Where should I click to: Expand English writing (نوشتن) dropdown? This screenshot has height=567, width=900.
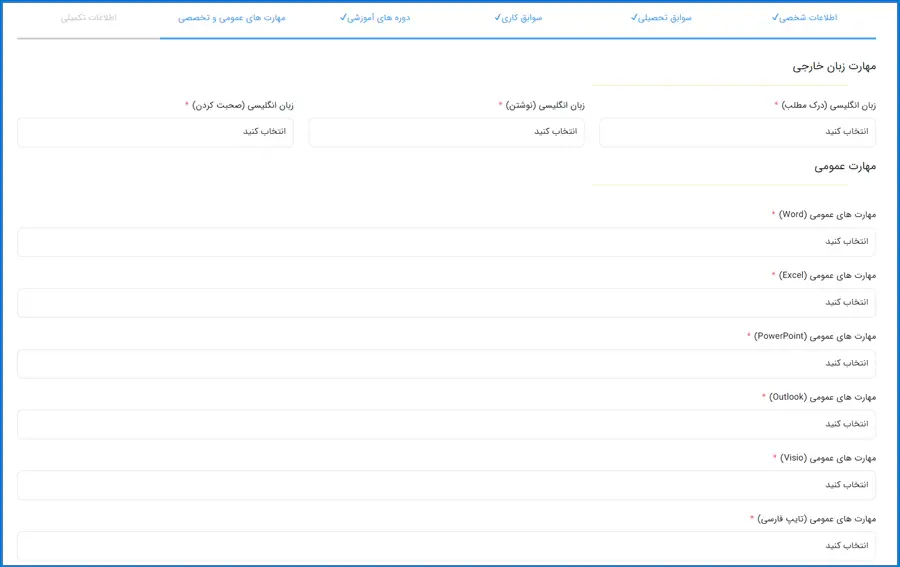click(x=446, y=132)
